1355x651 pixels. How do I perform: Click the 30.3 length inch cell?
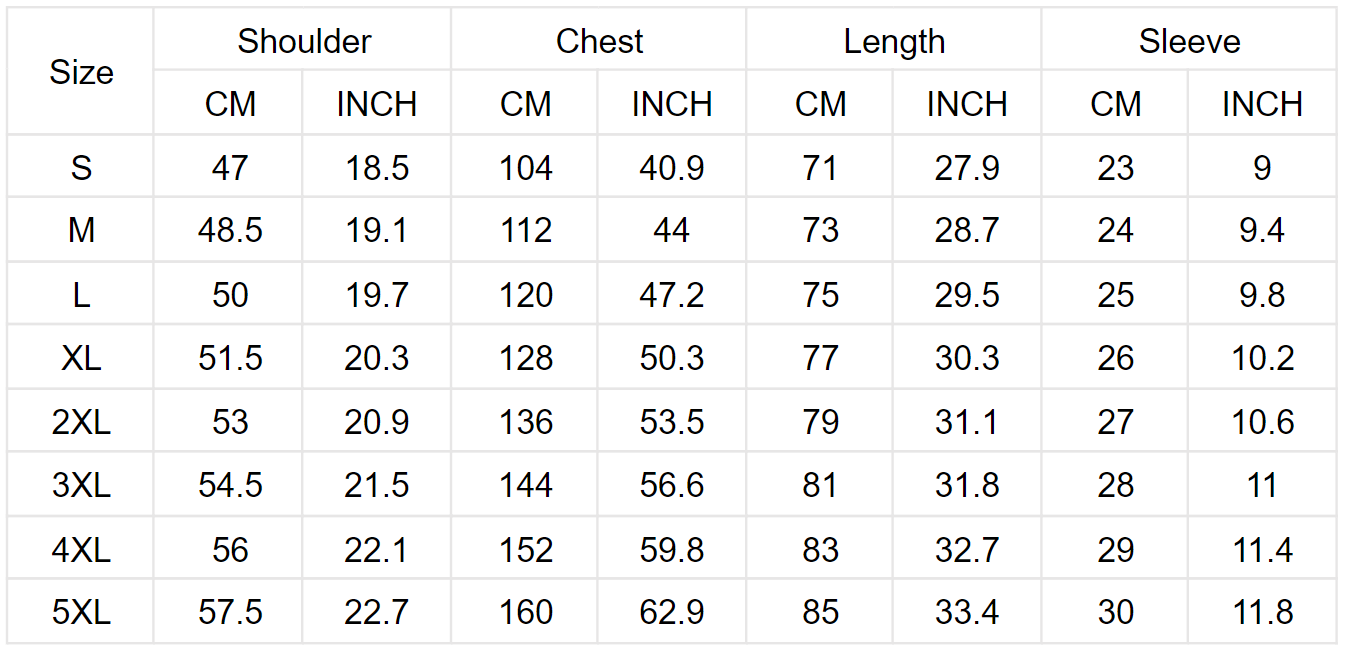(x=966, y=358)
